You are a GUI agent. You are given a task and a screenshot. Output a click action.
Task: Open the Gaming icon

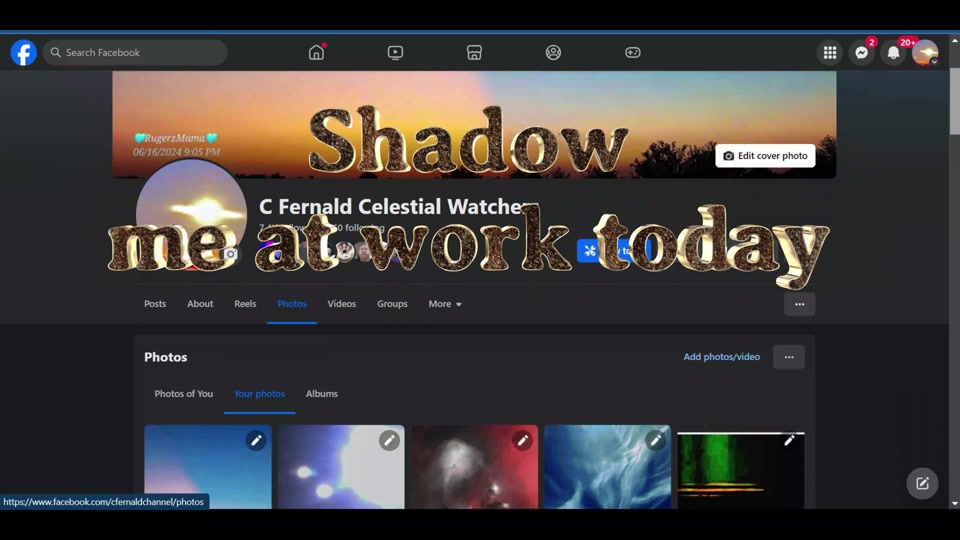point(633,53)
